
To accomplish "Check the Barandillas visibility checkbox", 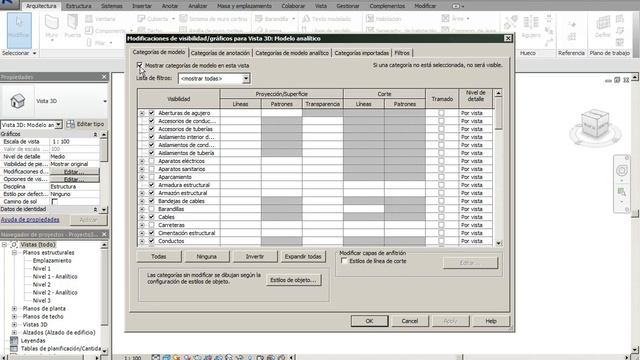I will click(x=151, y=209).
